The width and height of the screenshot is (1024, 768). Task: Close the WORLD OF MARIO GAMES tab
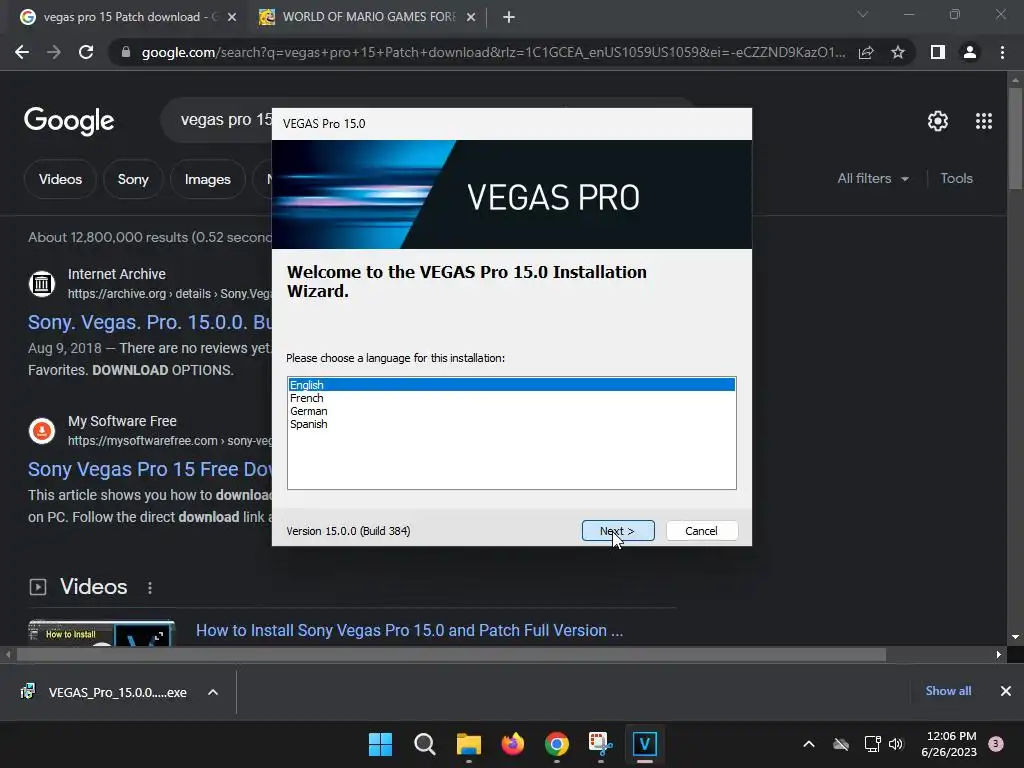coord(471,17)
